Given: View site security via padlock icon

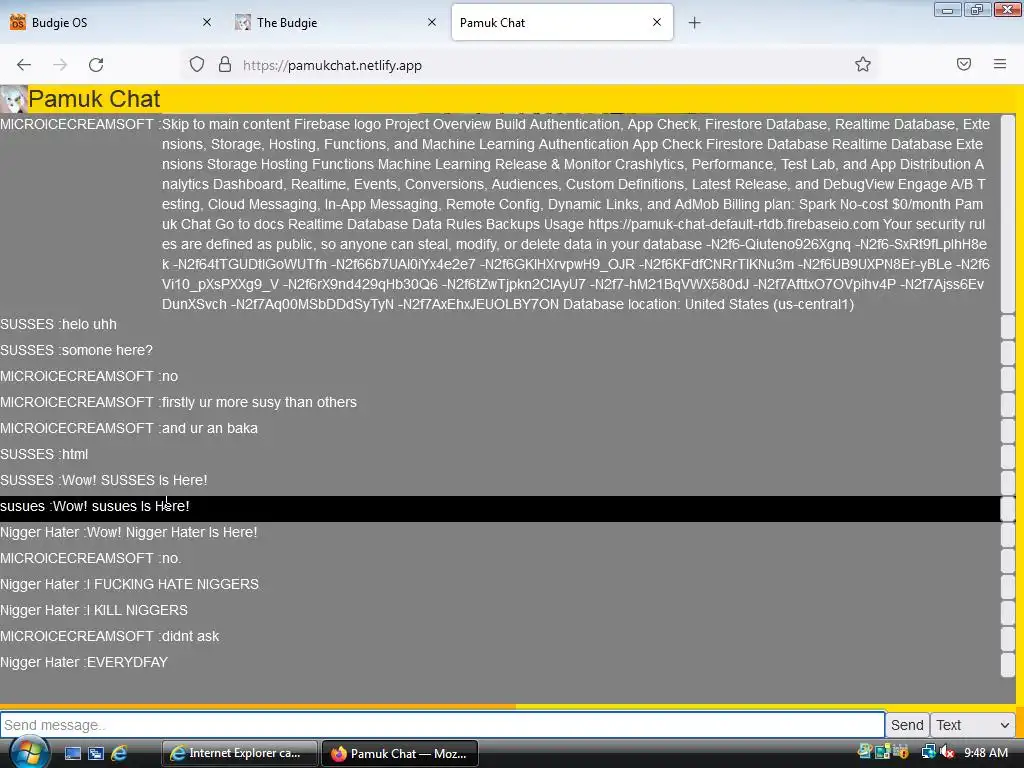Looking at the screenshot, I should pyautogui.click(x=225, y=65).
